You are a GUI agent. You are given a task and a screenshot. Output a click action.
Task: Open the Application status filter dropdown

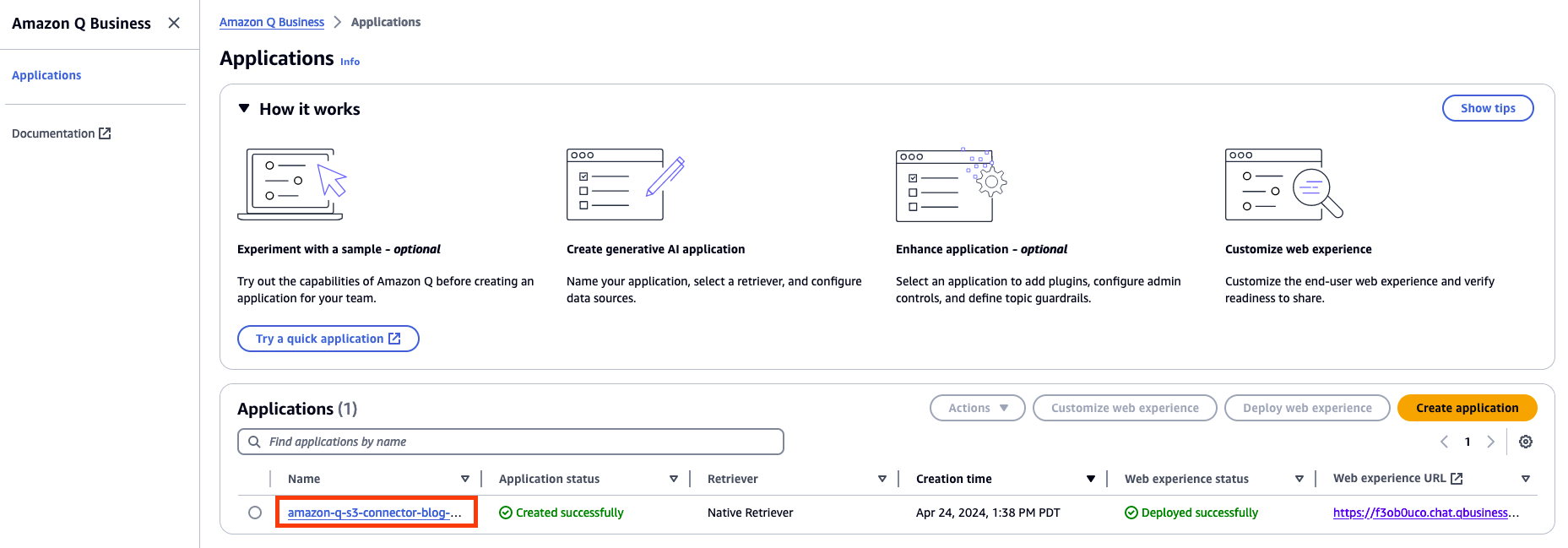674,478
